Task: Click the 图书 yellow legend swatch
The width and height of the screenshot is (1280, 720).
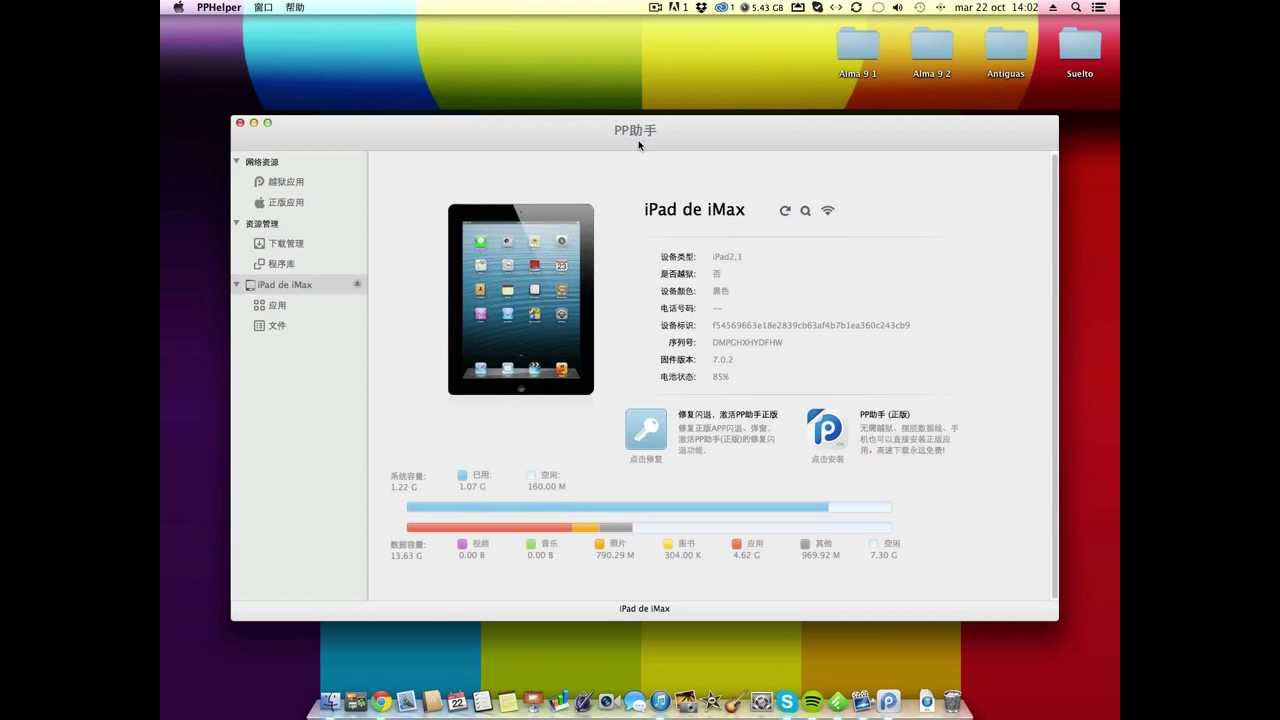Action: coord(668,544)
